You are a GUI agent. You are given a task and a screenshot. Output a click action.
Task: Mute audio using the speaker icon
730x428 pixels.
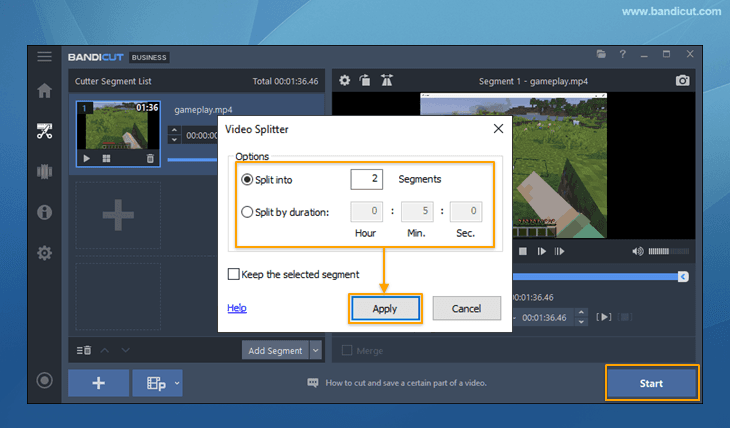point(637,251)
